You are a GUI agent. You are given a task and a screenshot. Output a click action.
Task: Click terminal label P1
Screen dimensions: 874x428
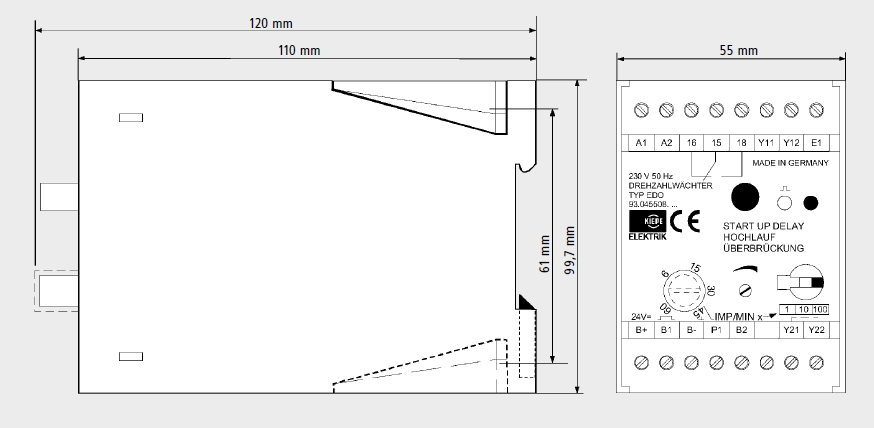[x=716, y=329]
